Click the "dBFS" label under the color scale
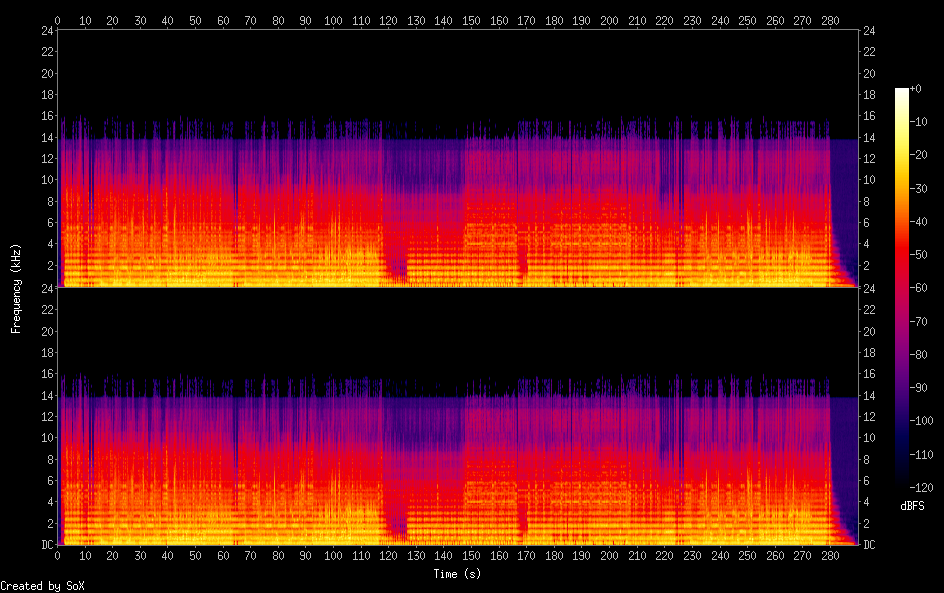The image size is (944, 593). pos(912,507)
